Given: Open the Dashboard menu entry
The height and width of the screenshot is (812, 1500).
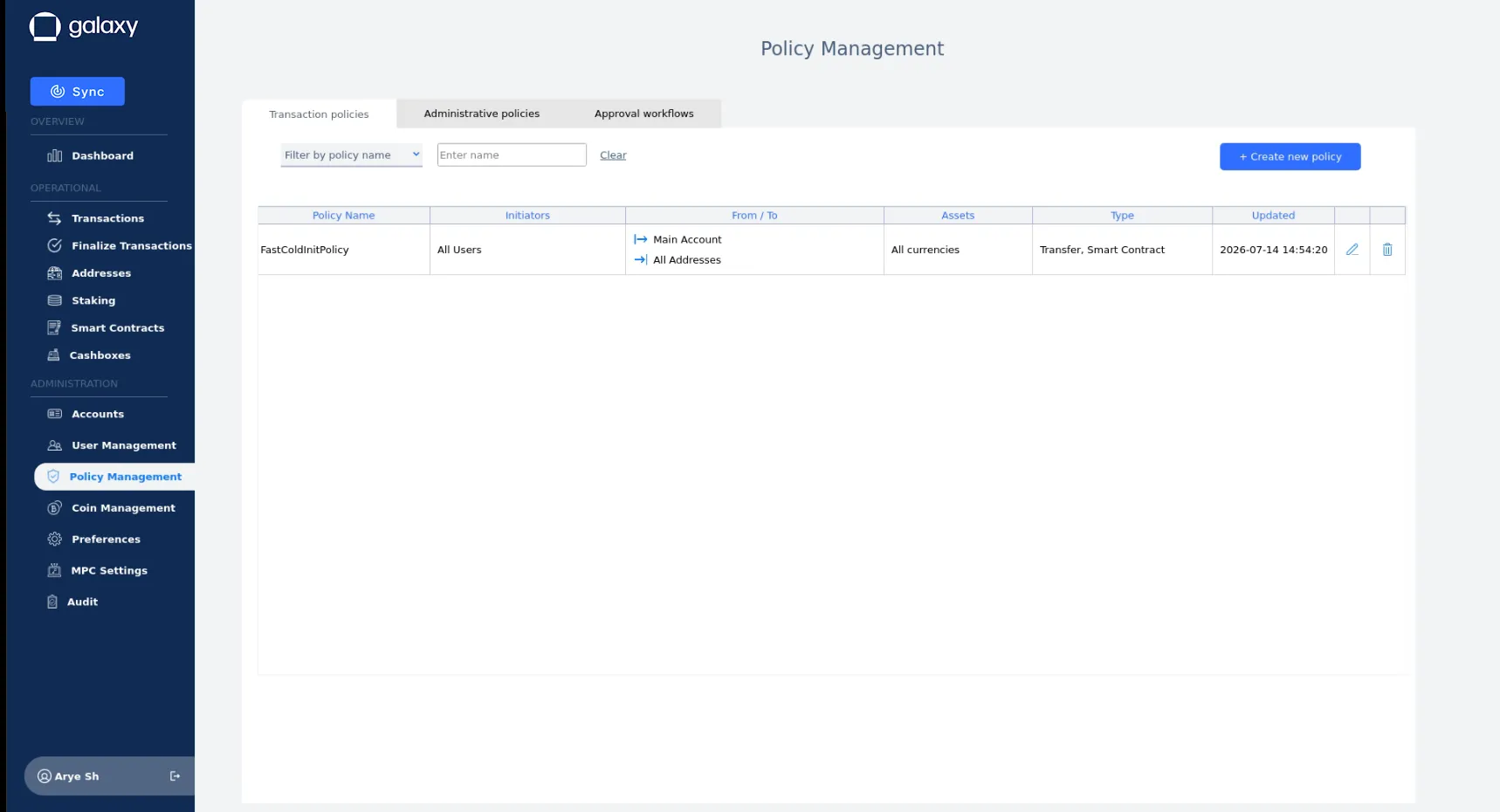Looking at the screenshot, I should [x=102, y=155].
